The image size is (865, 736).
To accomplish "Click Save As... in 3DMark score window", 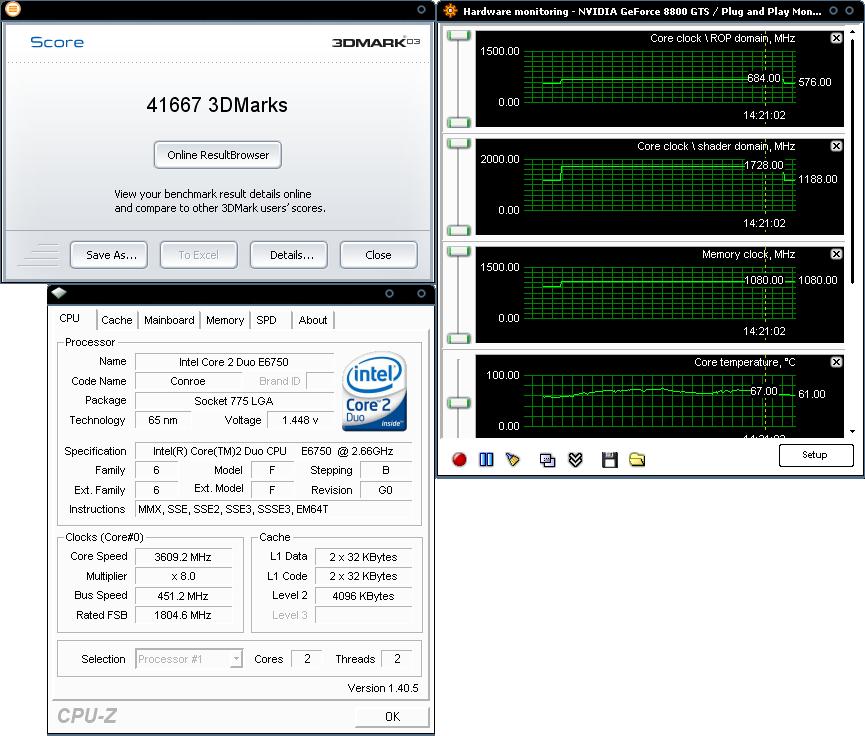I will [109, 255].
